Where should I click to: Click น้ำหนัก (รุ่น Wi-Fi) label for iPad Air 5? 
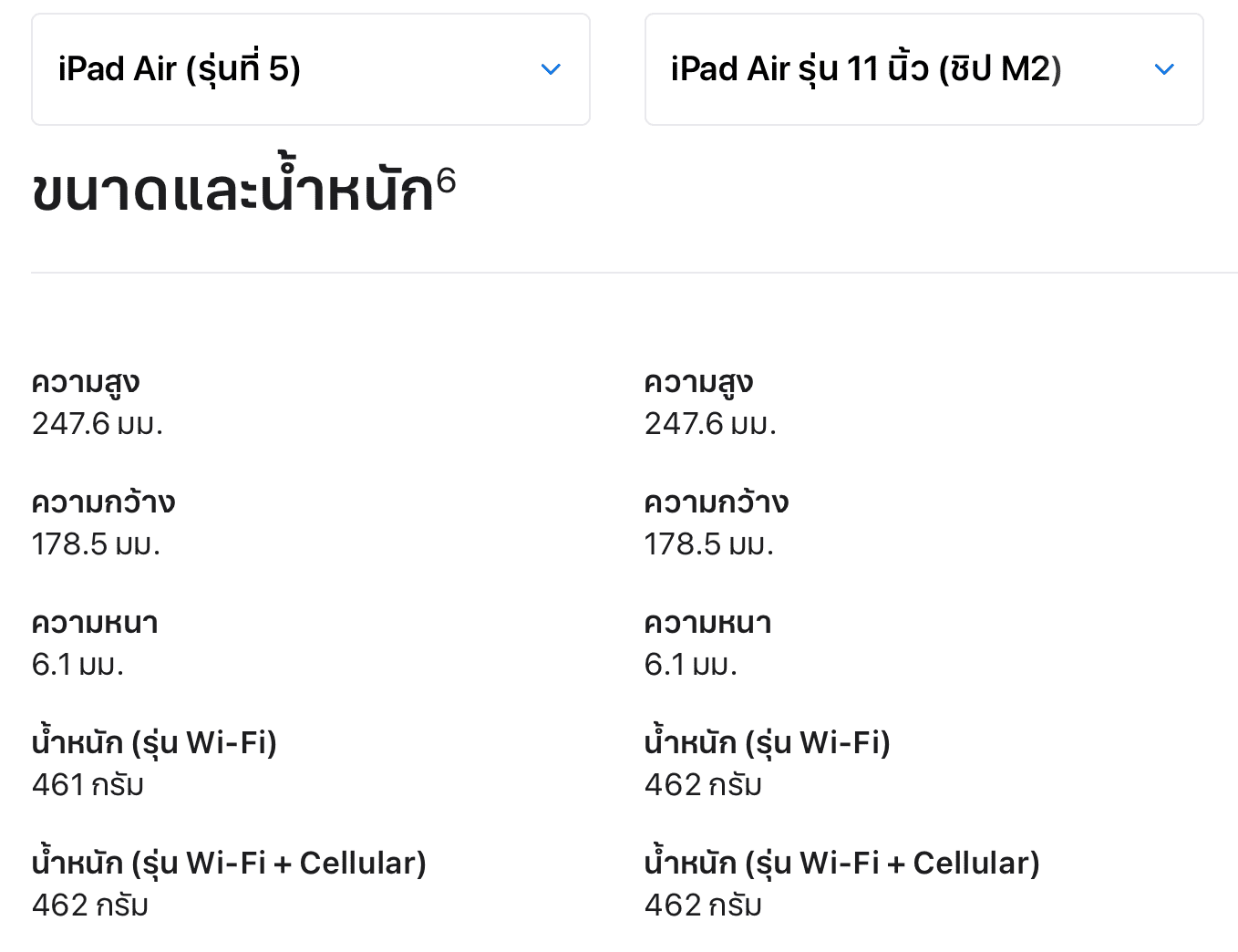click(x=154, y=743)
